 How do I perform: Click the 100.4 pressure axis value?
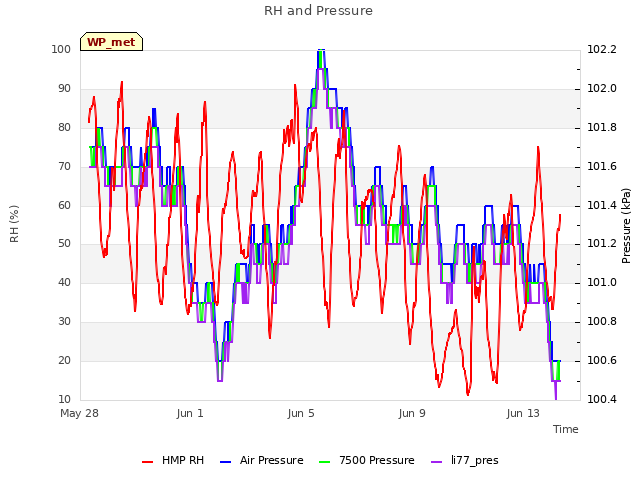point(602,399)
